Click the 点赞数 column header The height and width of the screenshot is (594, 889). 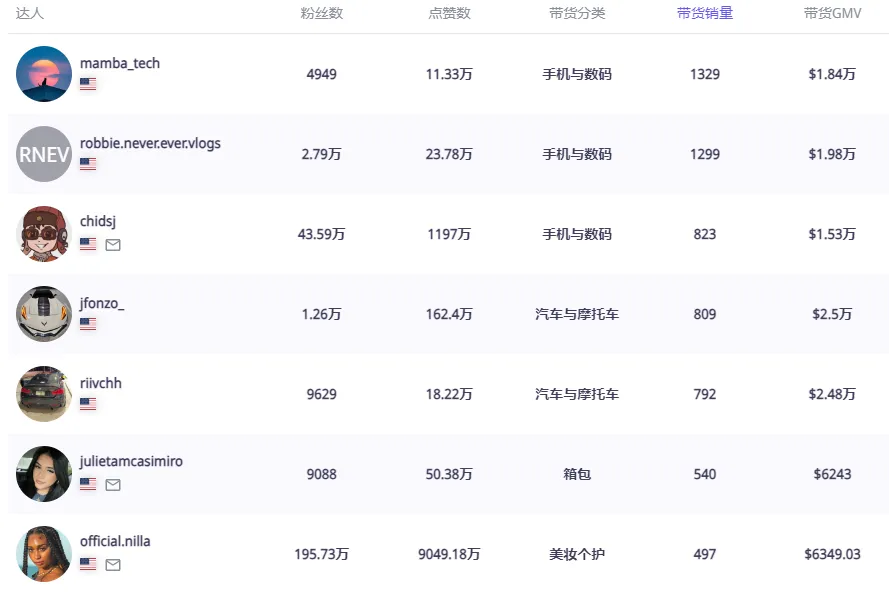pyautogui.click(x=449, y=14)
